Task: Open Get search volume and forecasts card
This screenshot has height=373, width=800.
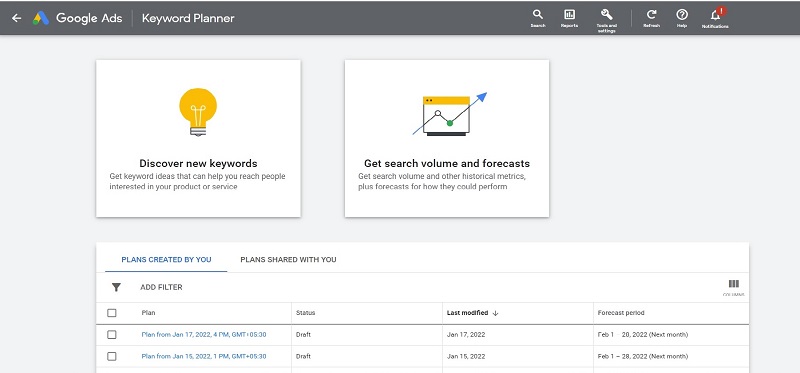Action: click(x=447, y=138)
